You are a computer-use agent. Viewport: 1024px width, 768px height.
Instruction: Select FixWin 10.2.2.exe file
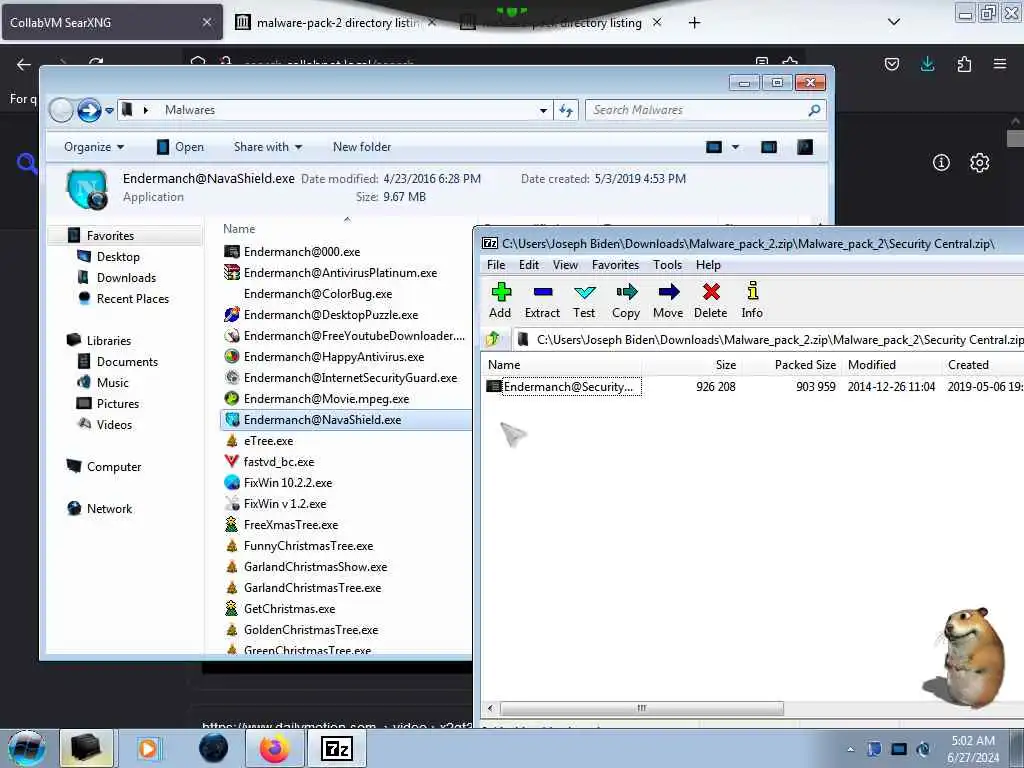coord(278,483)
